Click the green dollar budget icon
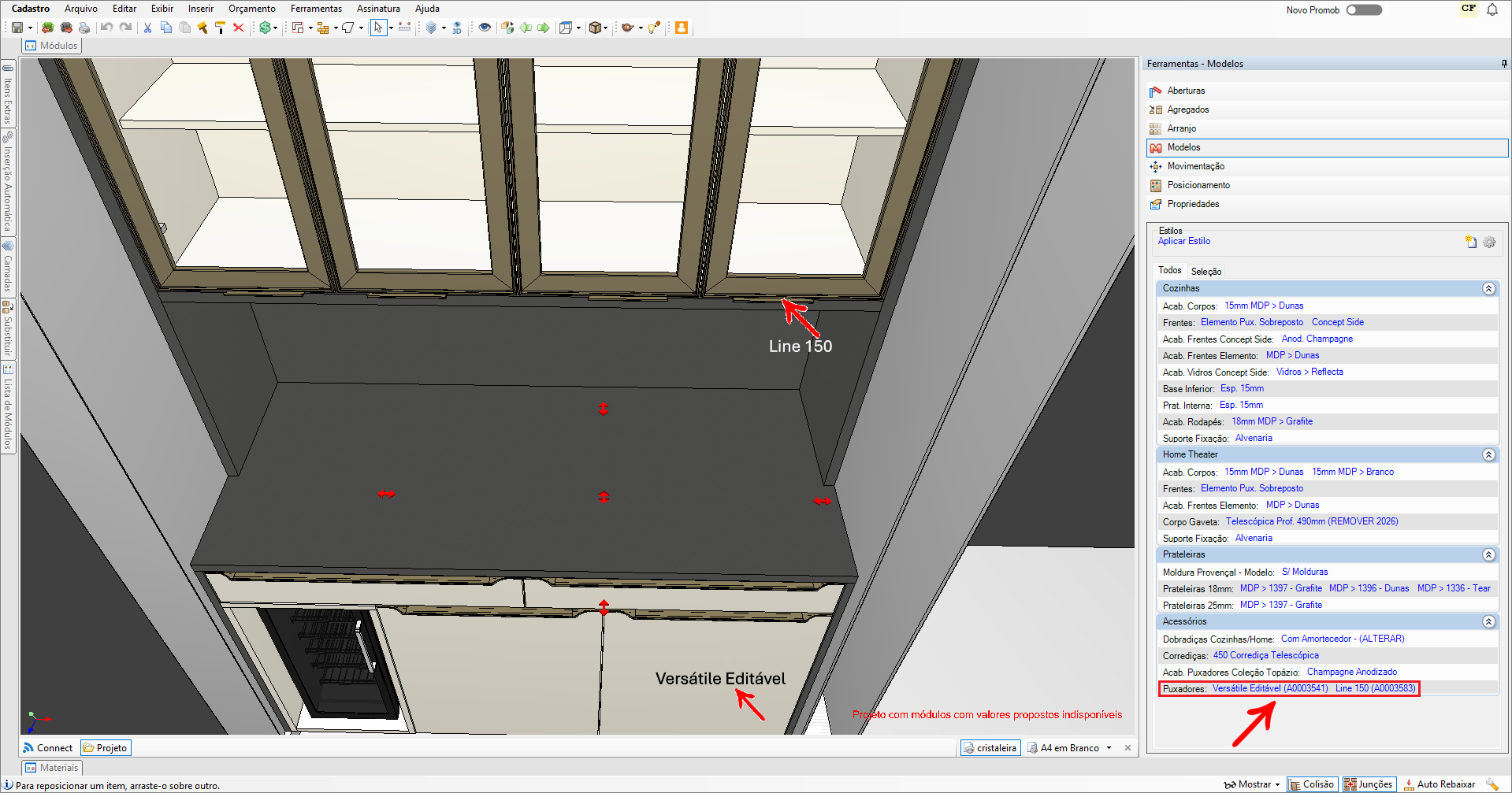The height and width of the screenshot is (793, 1512). click(266, 28)
